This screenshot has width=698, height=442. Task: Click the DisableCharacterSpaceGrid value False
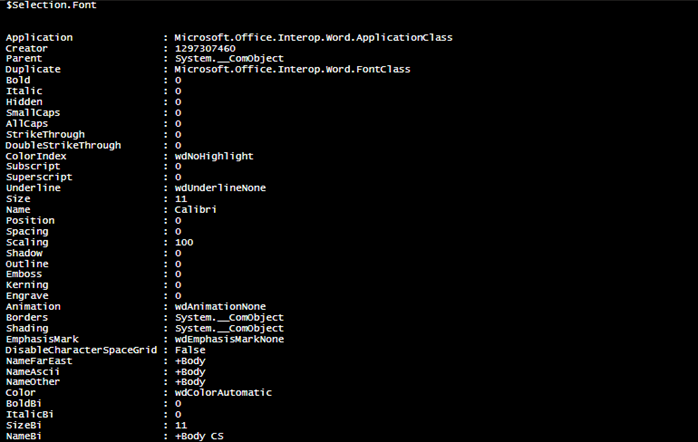pos(190,350)
